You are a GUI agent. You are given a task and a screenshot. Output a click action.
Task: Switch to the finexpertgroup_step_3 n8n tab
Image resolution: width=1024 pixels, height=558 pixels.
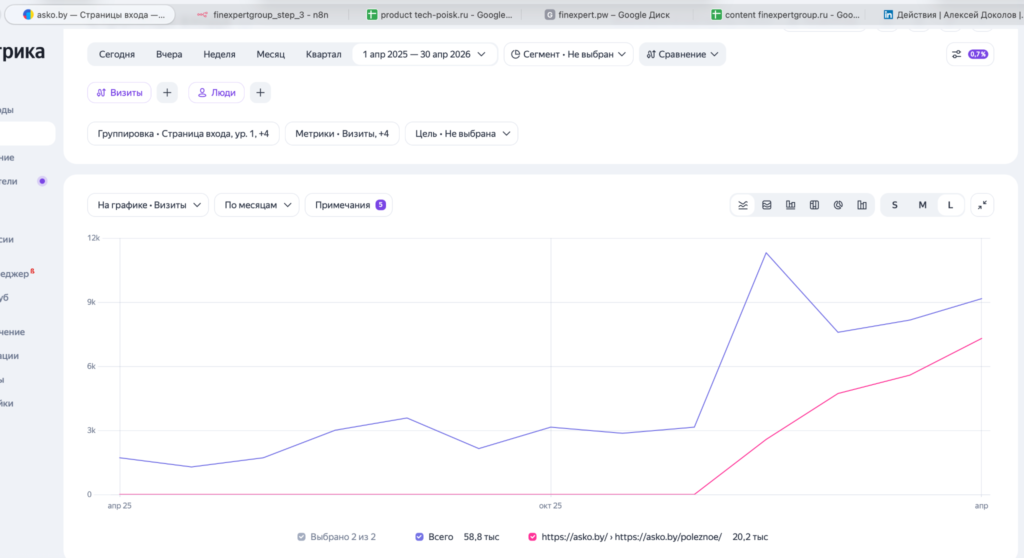264,14
